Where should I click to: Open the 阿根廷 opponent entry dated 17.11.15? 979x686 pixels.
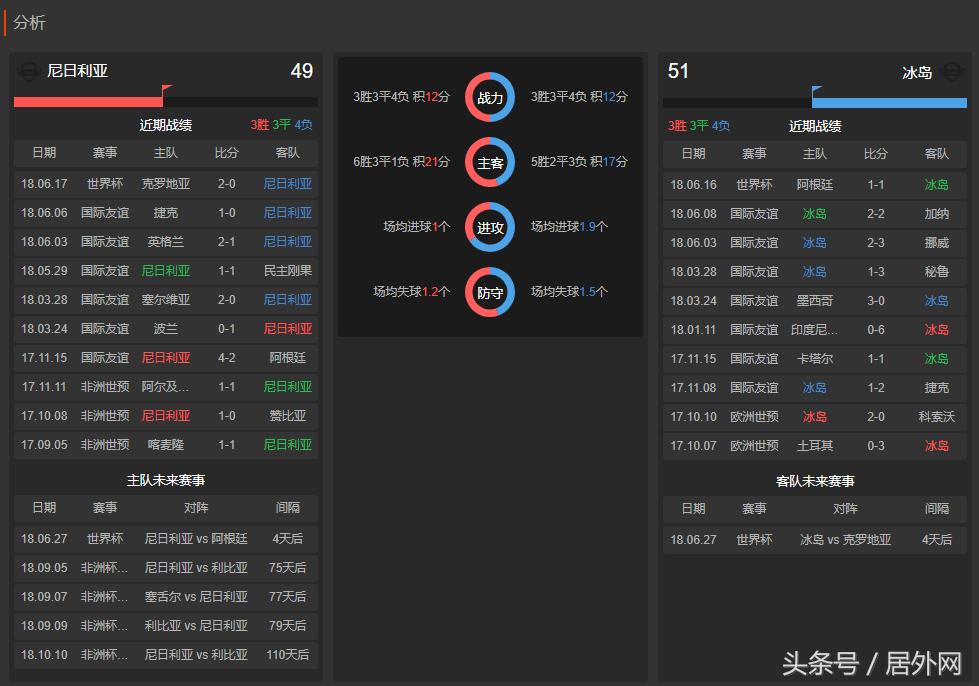click(288, 358)
